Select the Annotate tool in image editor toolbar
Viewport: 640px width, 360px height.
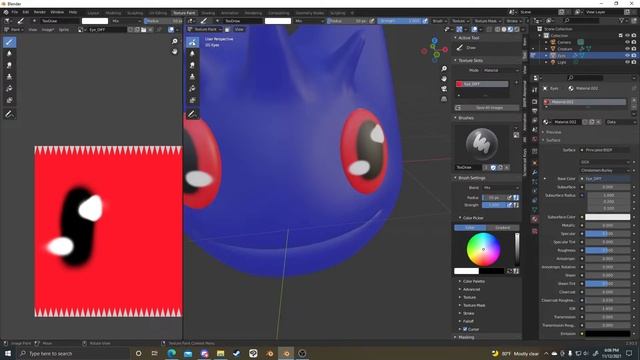pyautogui.click(x=9, y=115)
